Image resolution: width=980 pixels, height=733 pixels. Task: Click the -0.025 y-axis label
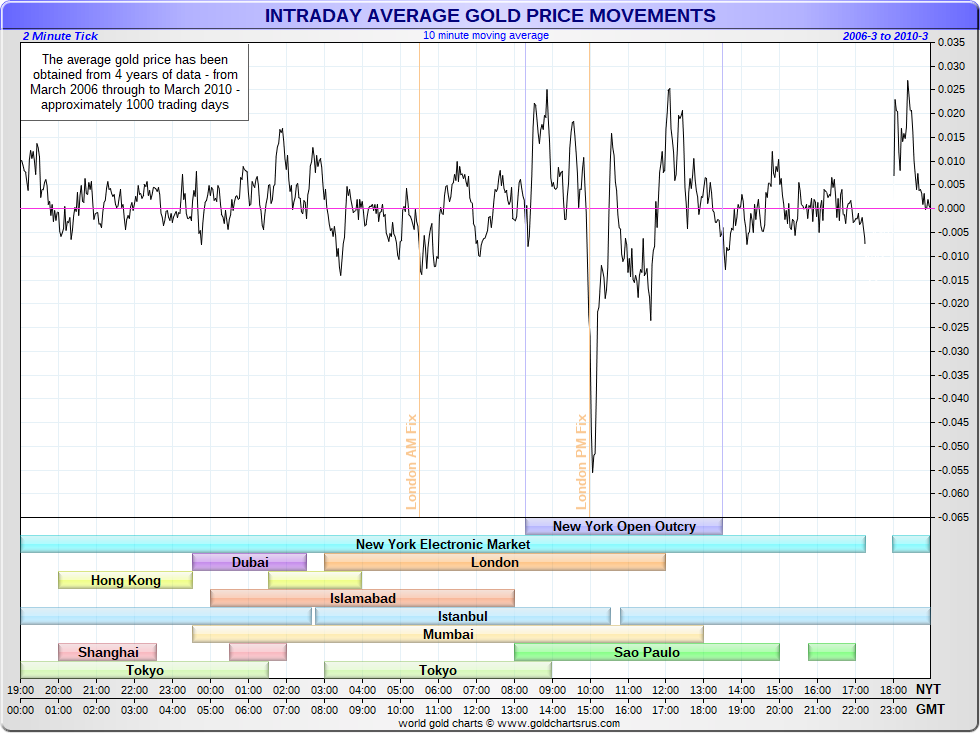(951, 327)
